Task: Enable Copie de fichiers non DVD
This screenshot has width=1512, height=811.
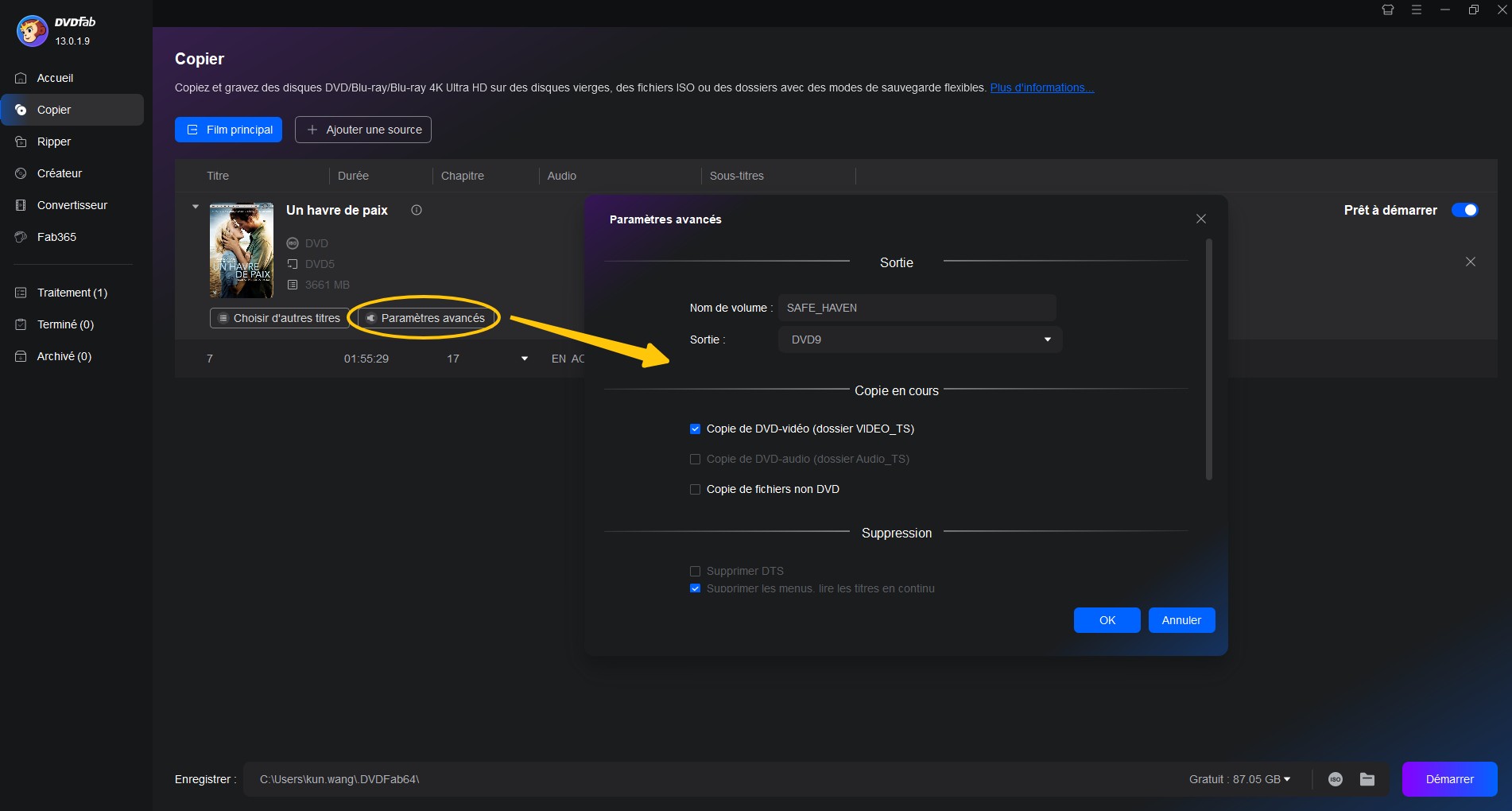Action: (x=695, y=489)
